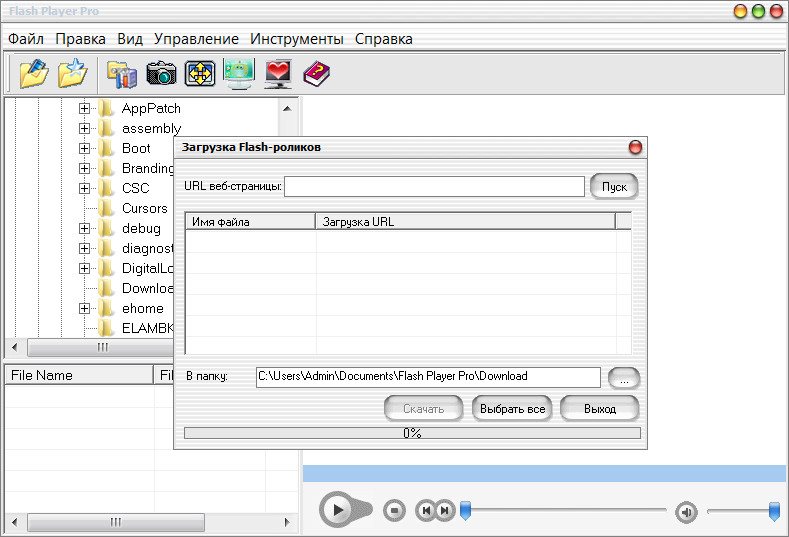Click the Пуск button
This screenshot has width=789, height=537.
pyautogui.click(x=614, y=187)
